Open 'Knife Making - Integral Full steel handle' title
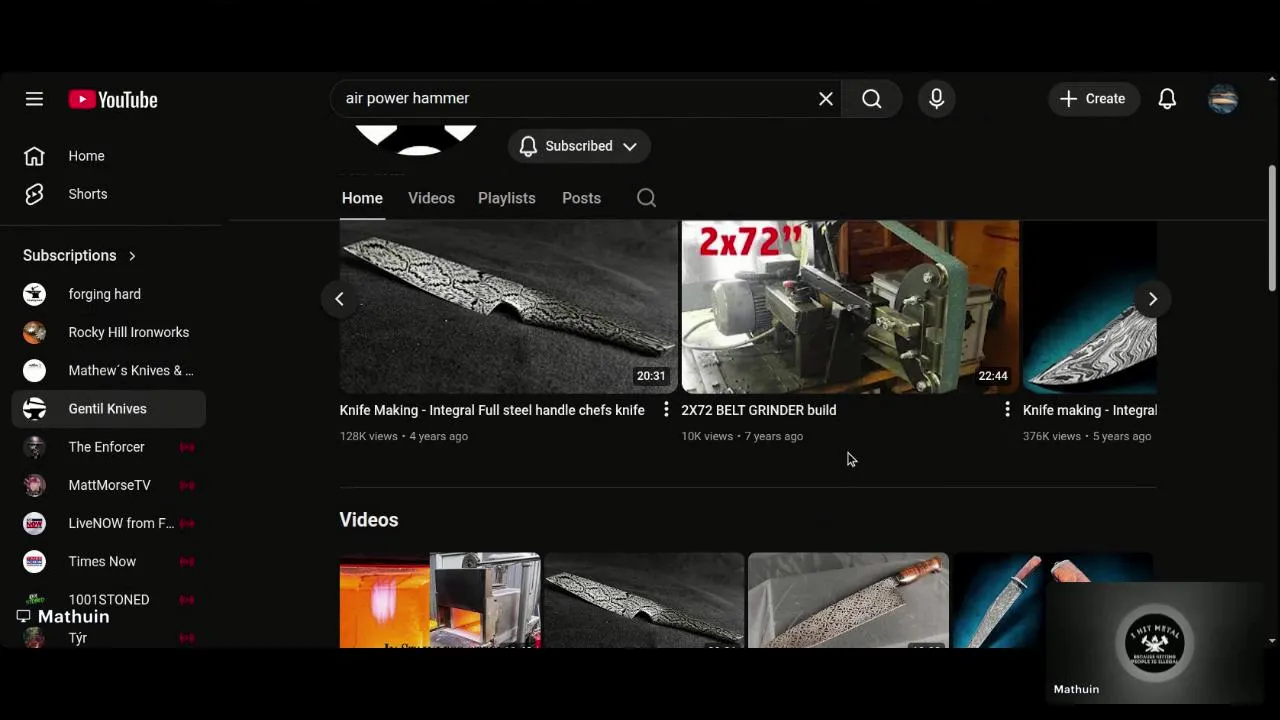 pyautogui.click(x=492, y=410)
